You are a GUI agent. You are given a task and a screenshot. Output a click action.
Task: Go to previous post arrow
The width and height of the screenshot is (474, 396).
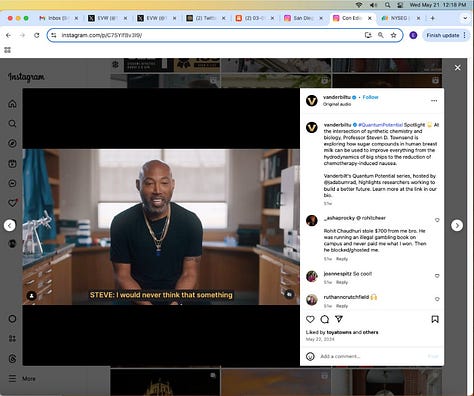click(10, 226)
